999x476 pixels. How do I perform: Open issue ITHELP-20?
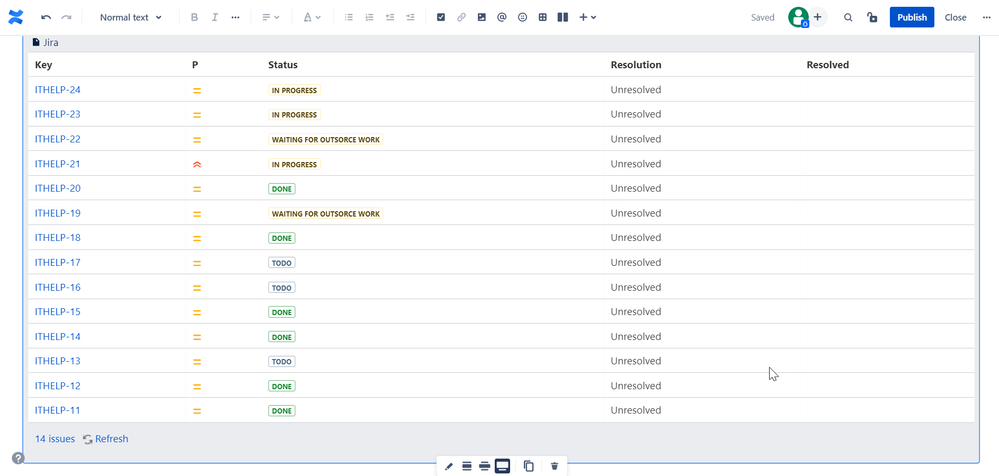(57, 189)
